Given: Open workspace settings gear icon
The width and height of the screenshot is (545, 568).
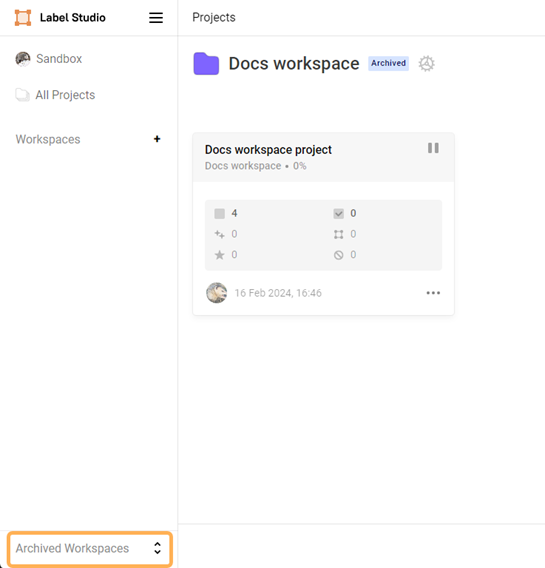Looking at the screenshot, I should point(426,64).
